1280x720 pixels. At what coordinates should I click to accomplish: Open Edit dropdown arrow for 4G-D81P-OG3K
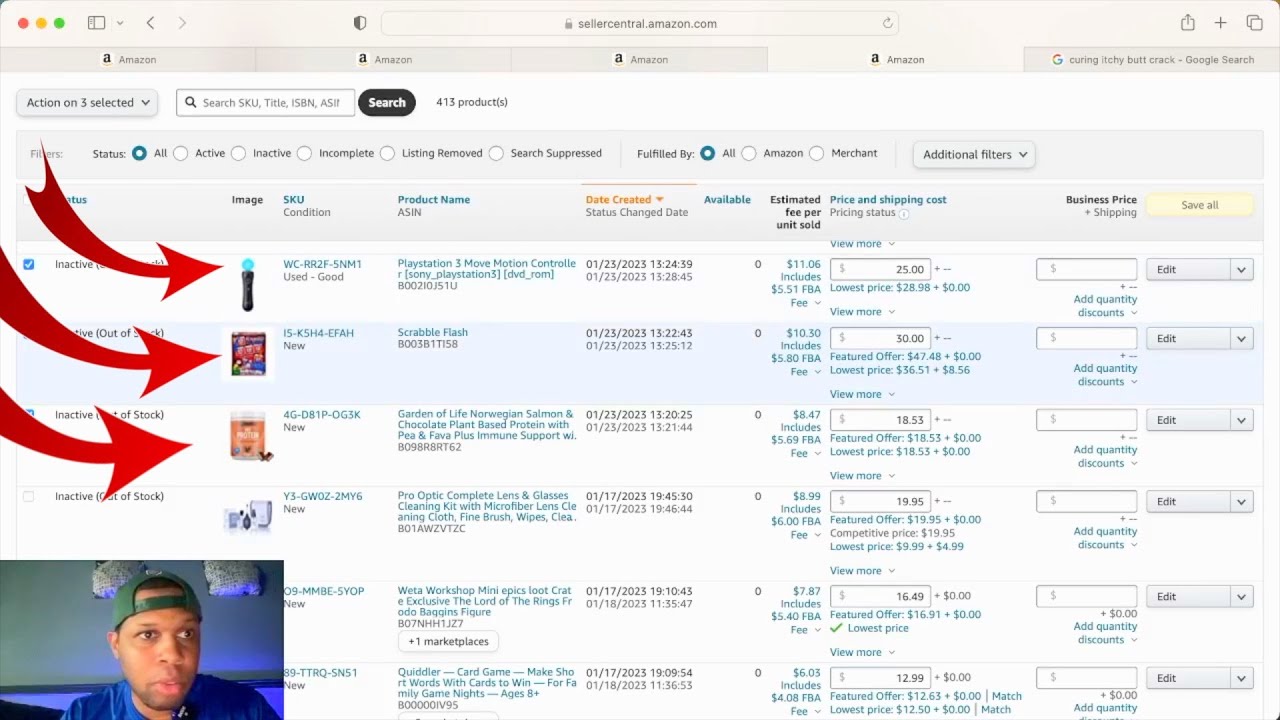tap(1241, 420)
